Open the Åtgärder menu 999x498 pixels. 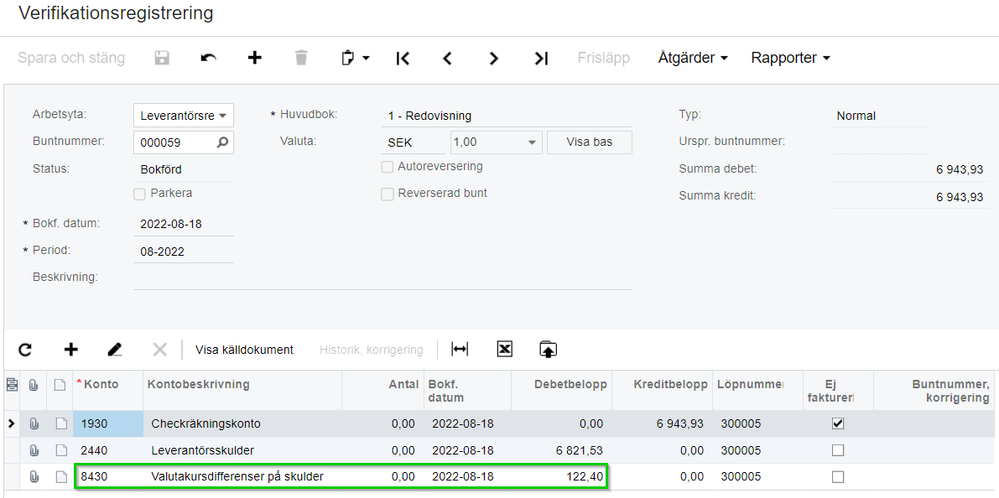pos(693,58)
